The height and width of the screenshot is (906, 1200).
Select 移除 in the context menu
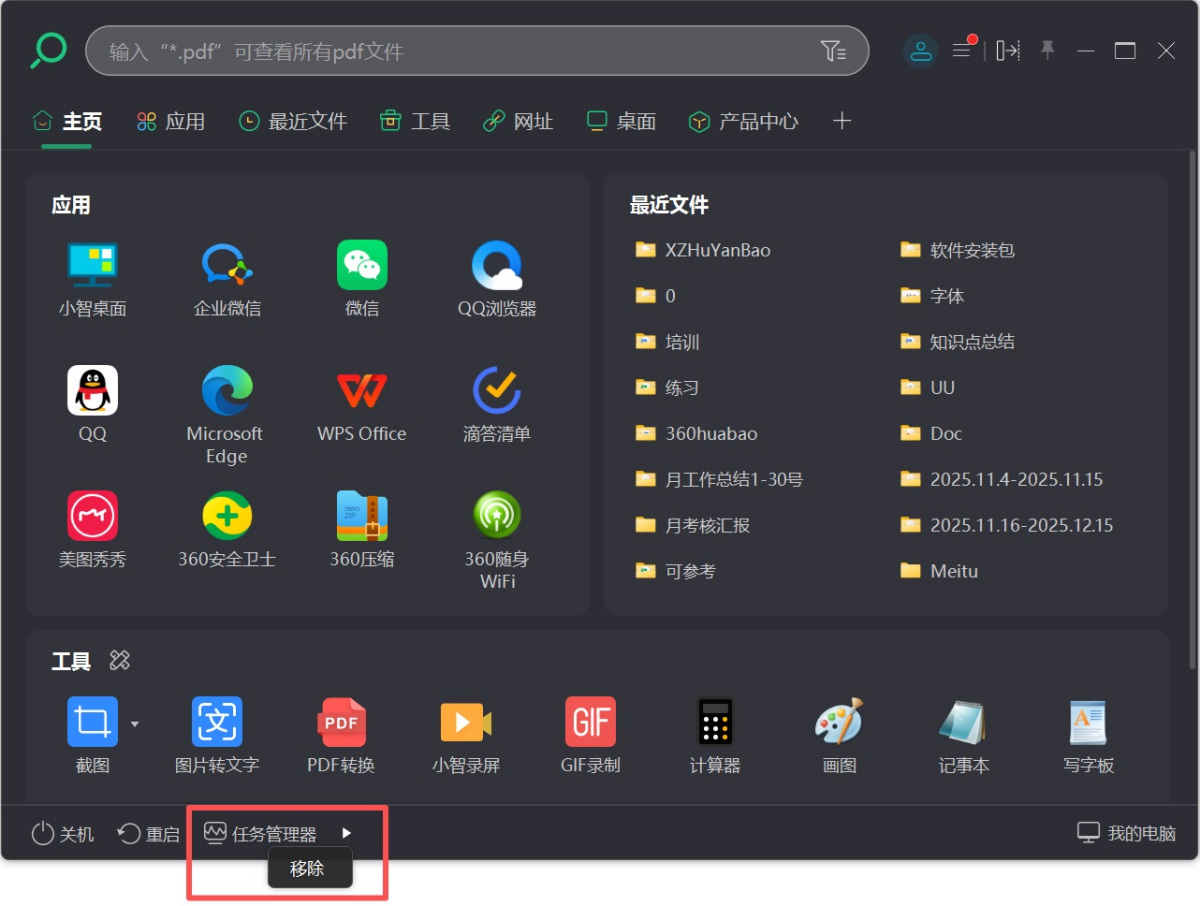(309, 868)
